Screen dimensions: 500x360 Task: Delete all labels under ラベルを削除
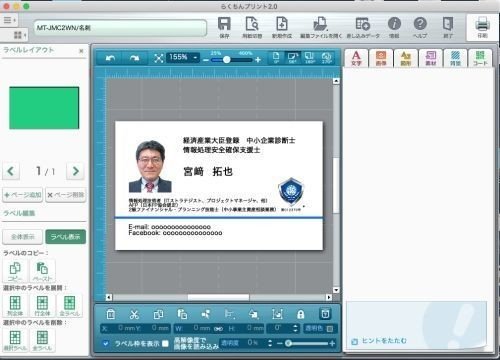pos(42,340)
